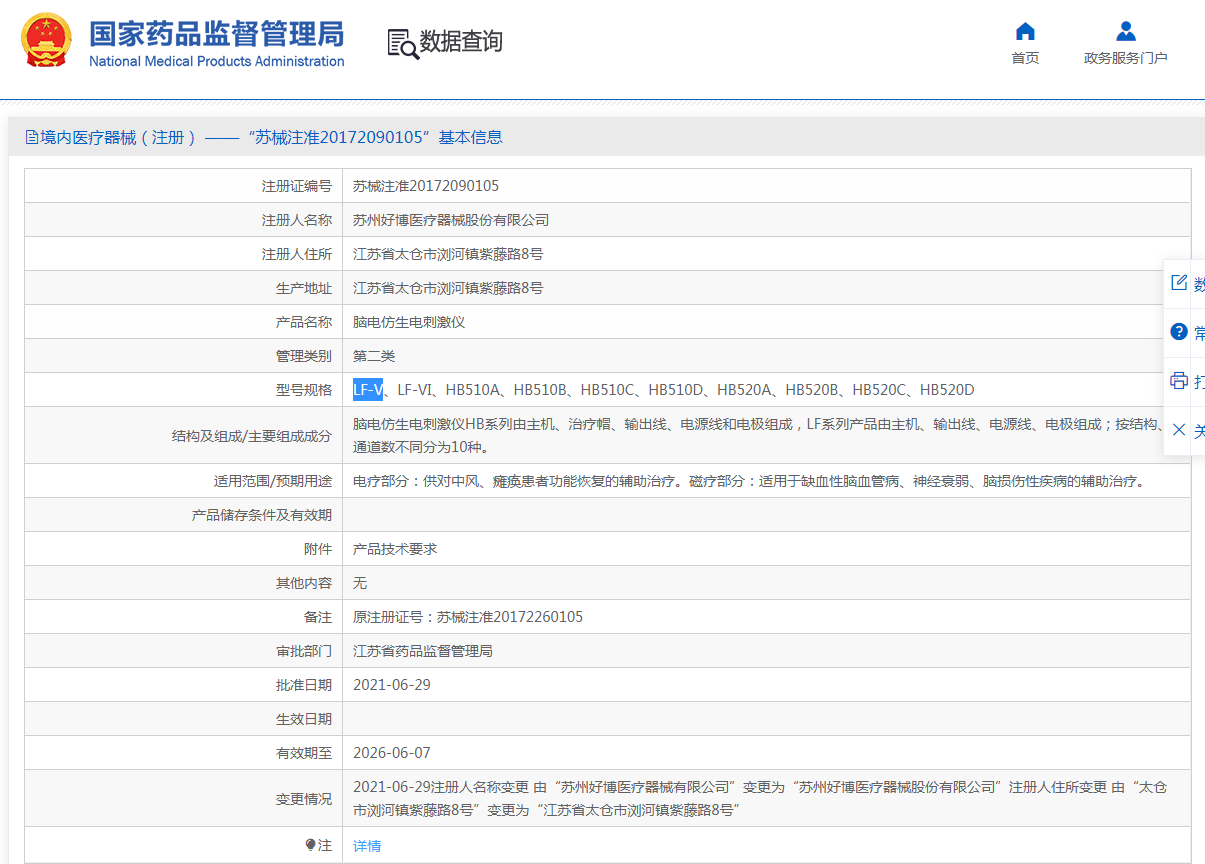Open the 政务服务门户 person icon
1205x864 pixels.
[1126, 30]
